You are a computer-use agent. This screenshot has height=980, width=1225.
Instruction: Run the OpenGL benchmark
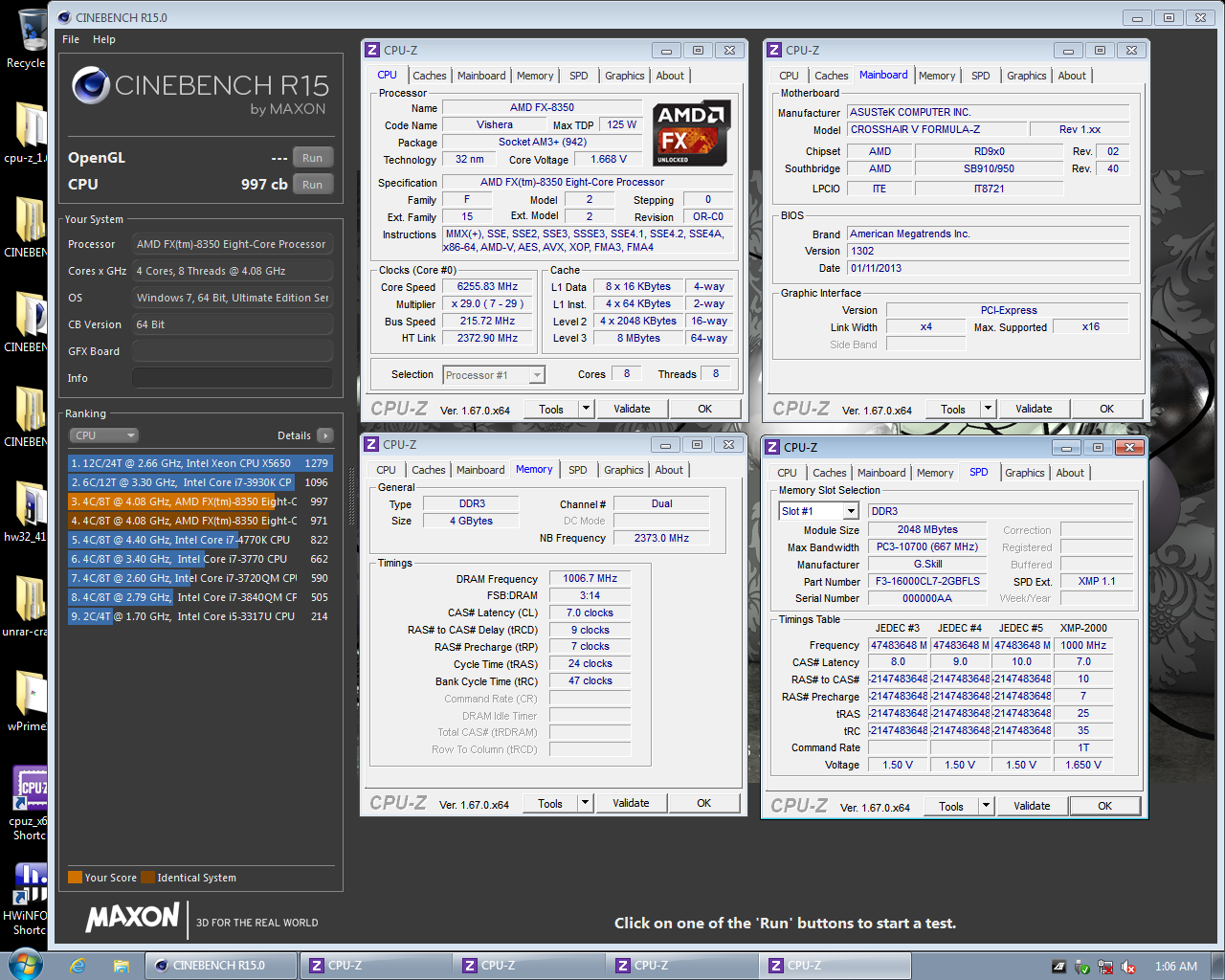coord(313,158)
